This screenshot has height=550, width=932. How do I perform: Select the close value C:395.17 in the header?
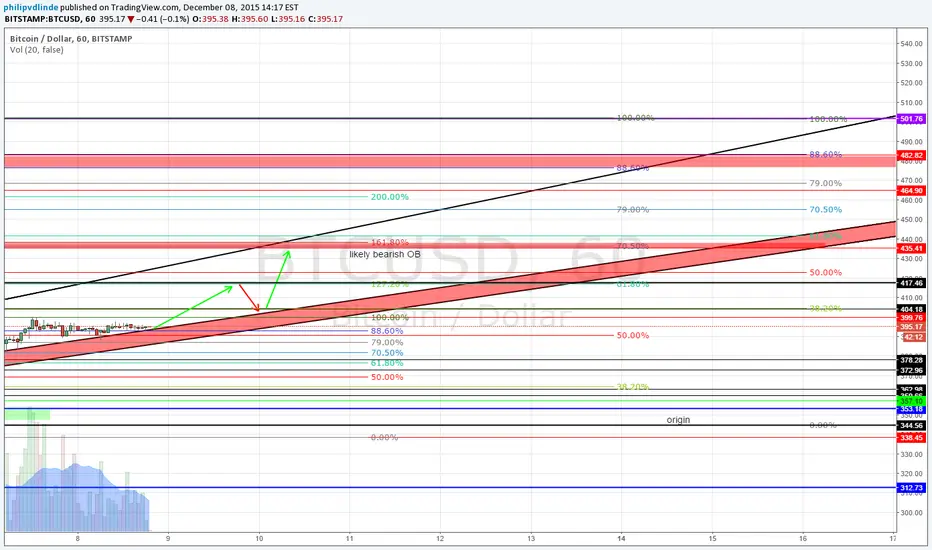(326, 19)
